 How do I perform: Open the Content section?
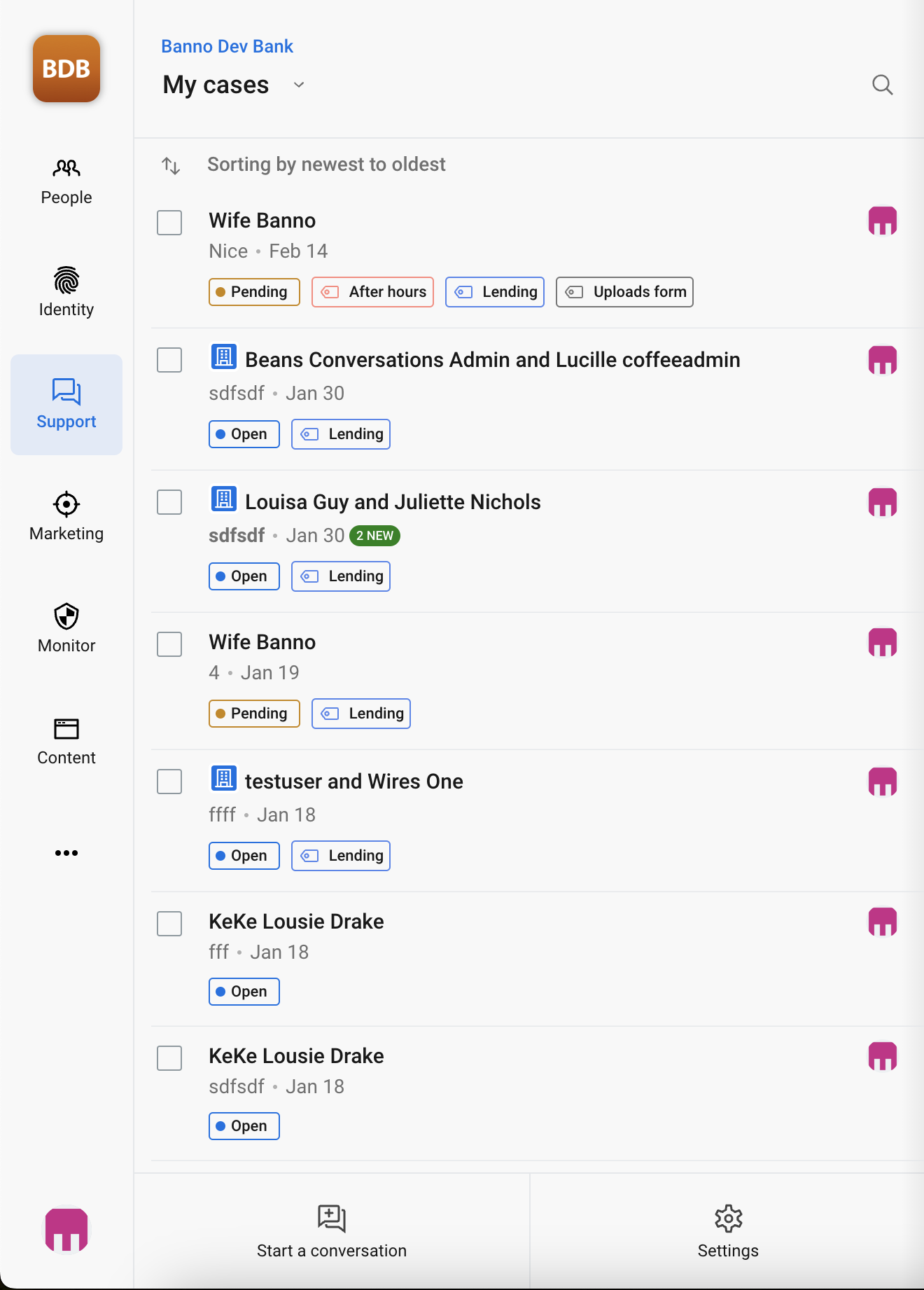tap(66, 741)
